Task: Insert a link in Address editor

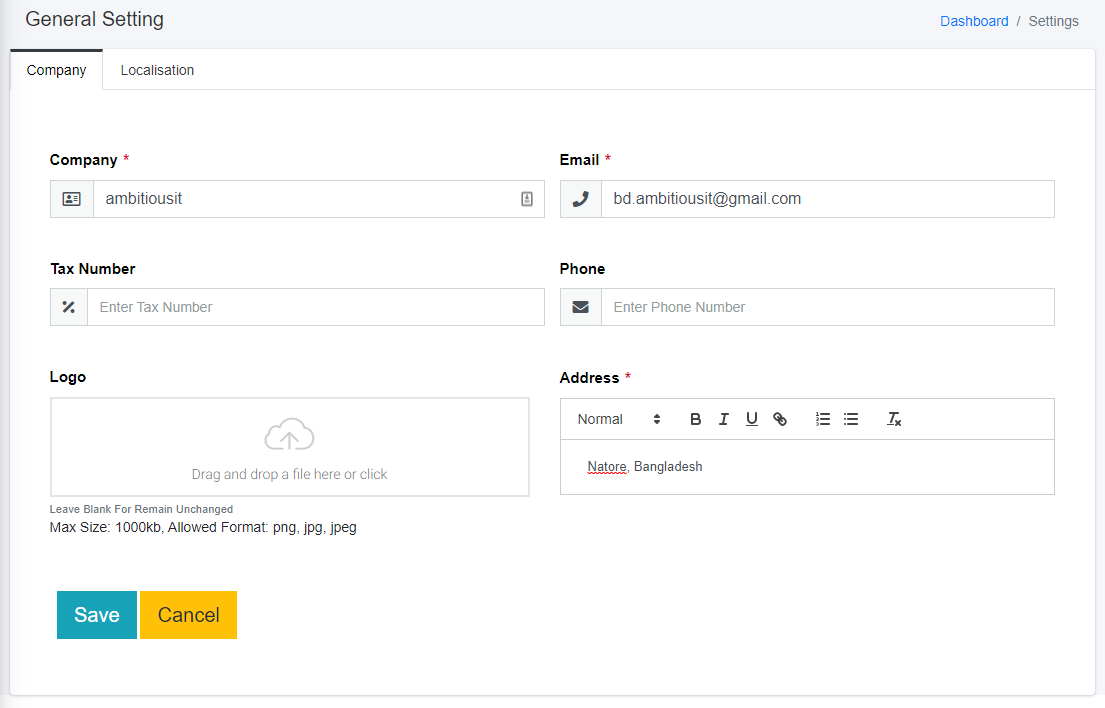Action: coord(780,419)
